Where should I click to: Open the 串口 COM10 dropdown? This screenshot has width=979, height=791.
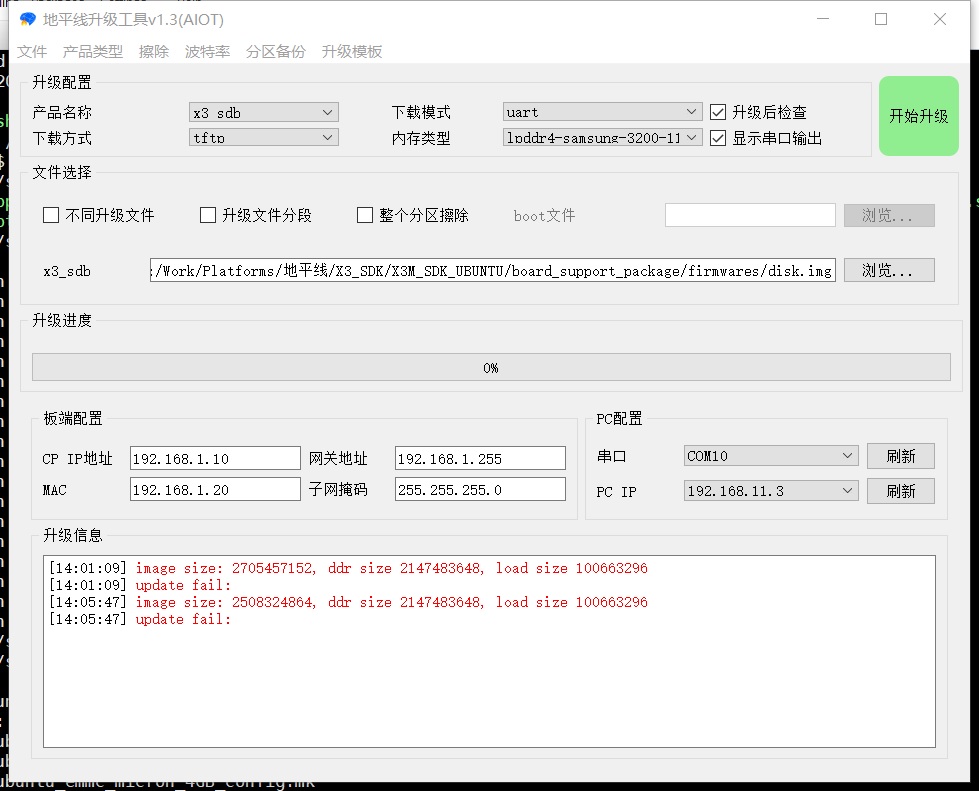pos(771,456)
